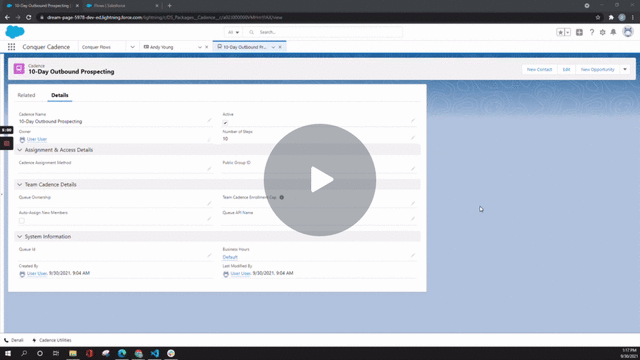Open the Help question mark icon
The width and height of the screenshot is (640, 360).
pyautogui.click(x=591, y=32)
